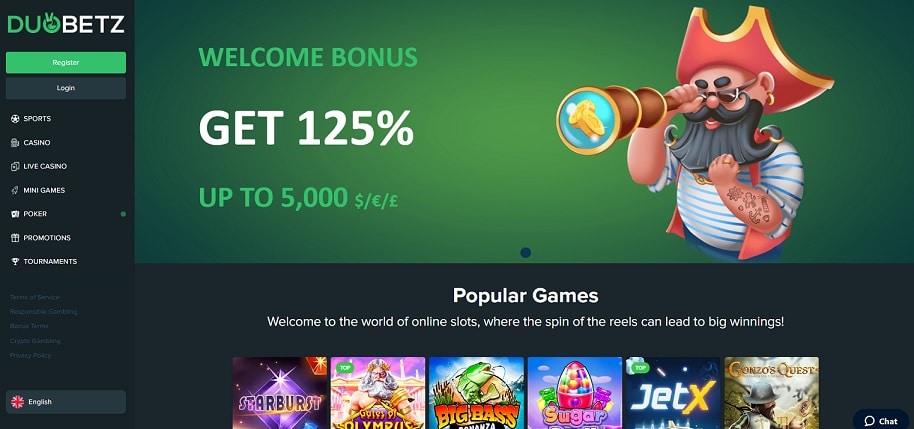Click the Promotions gift icon

pos(15,238)
